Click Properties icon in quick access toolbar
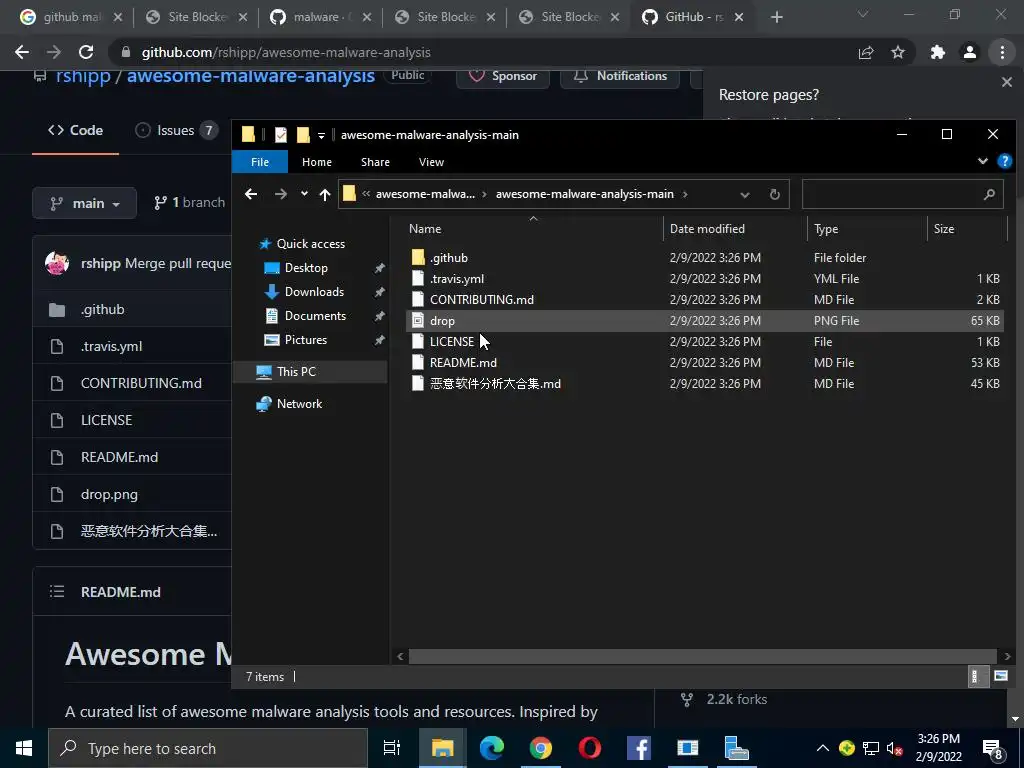Screen dimensions: 1024x768 [281, 135]
